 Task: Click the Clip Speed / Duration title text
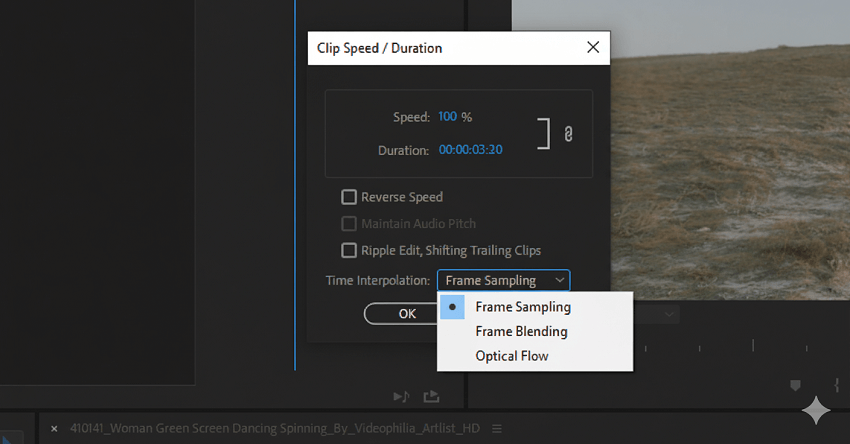[379, 48]
